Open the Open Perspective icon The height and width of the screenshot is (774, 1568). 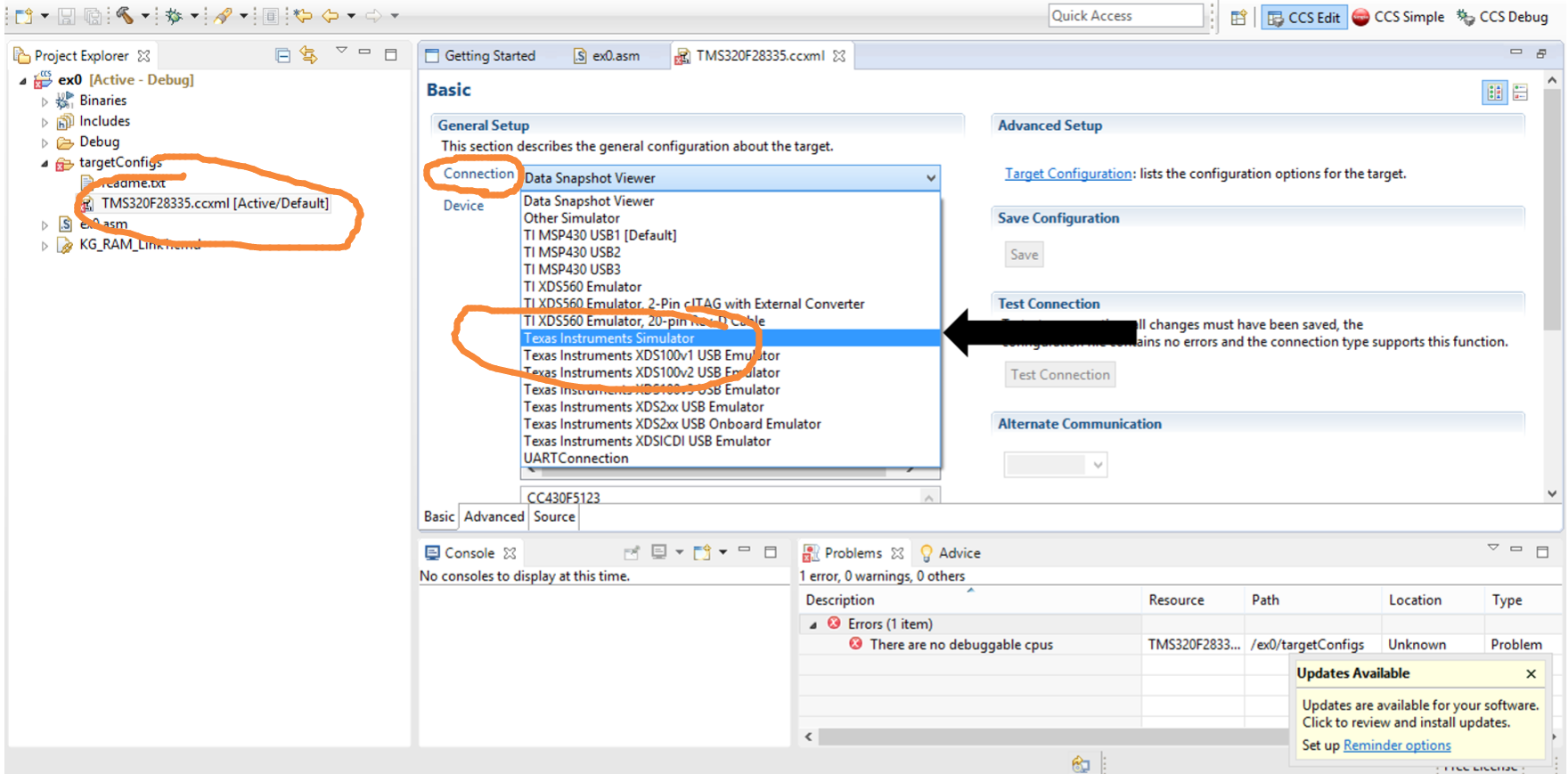[1238, 17]
